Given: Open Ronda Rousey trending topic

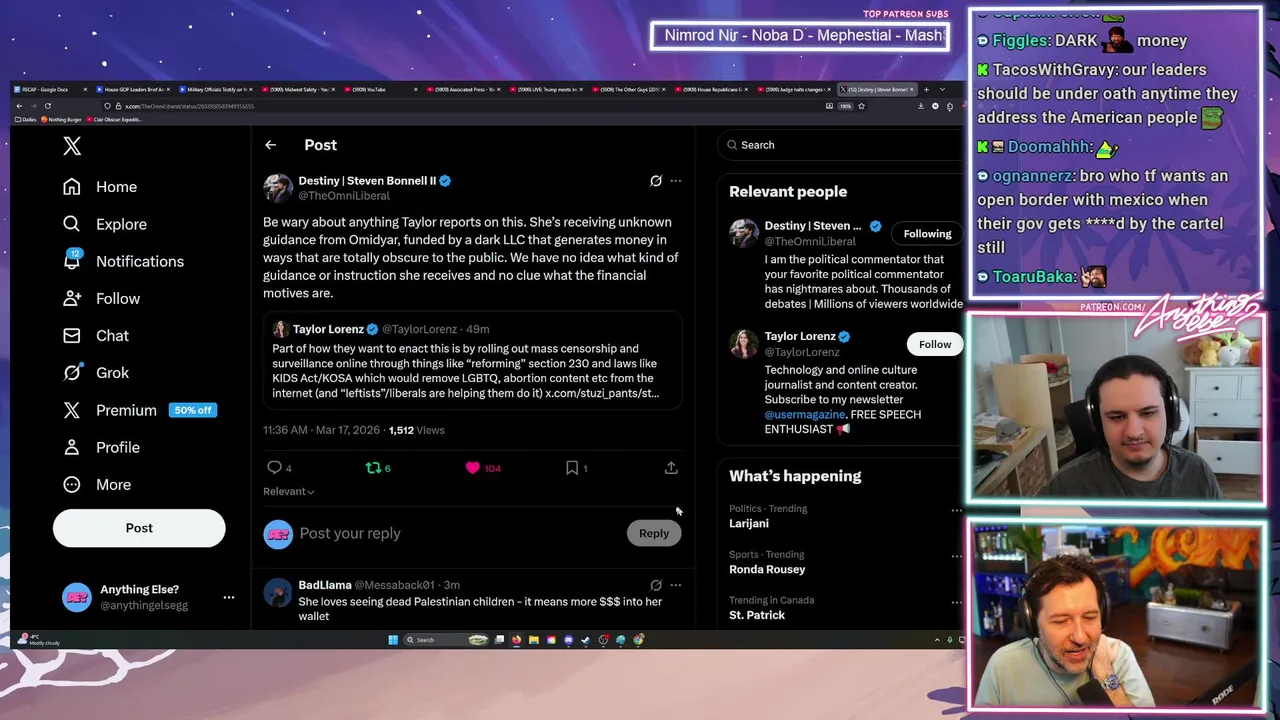Looking at the screenshot, I should click(x=767, y=569).
